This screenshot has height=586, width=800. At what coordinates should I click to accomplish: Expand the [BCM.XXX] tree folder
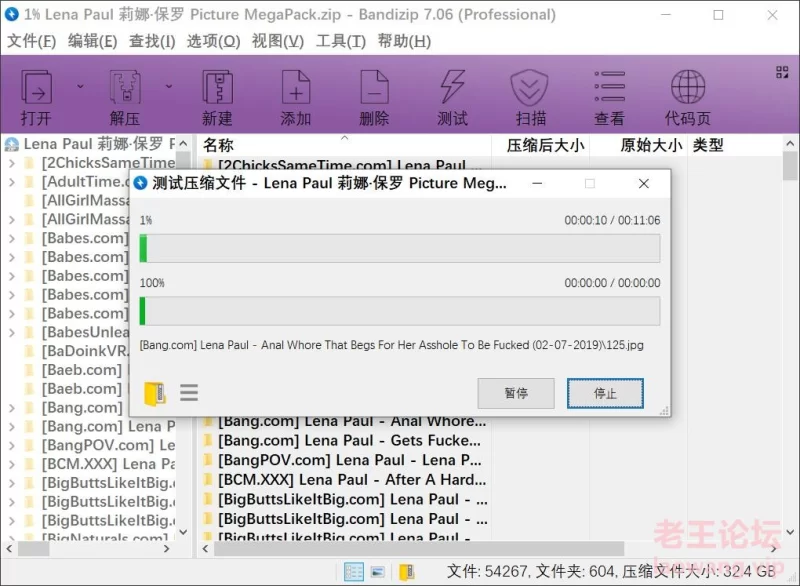(x=12, y=464)
